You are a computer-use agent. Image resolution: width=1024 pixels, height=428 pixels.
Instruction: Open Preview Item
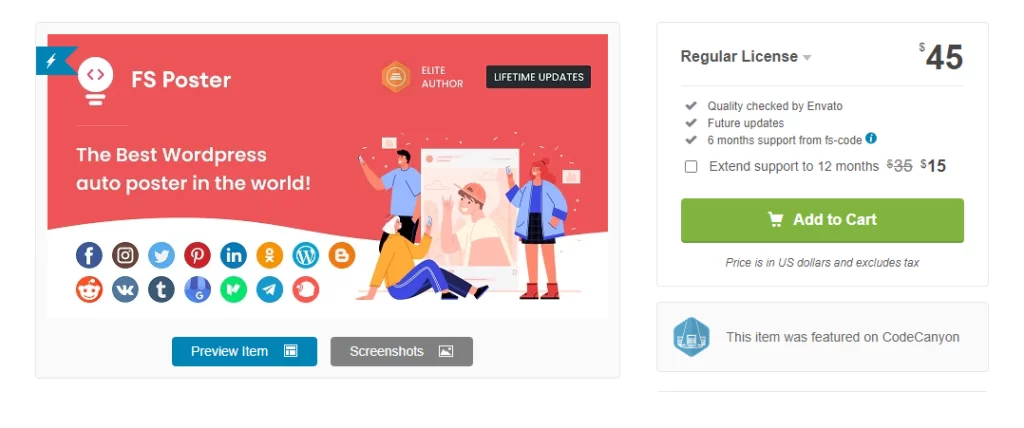tap(244, 352)
